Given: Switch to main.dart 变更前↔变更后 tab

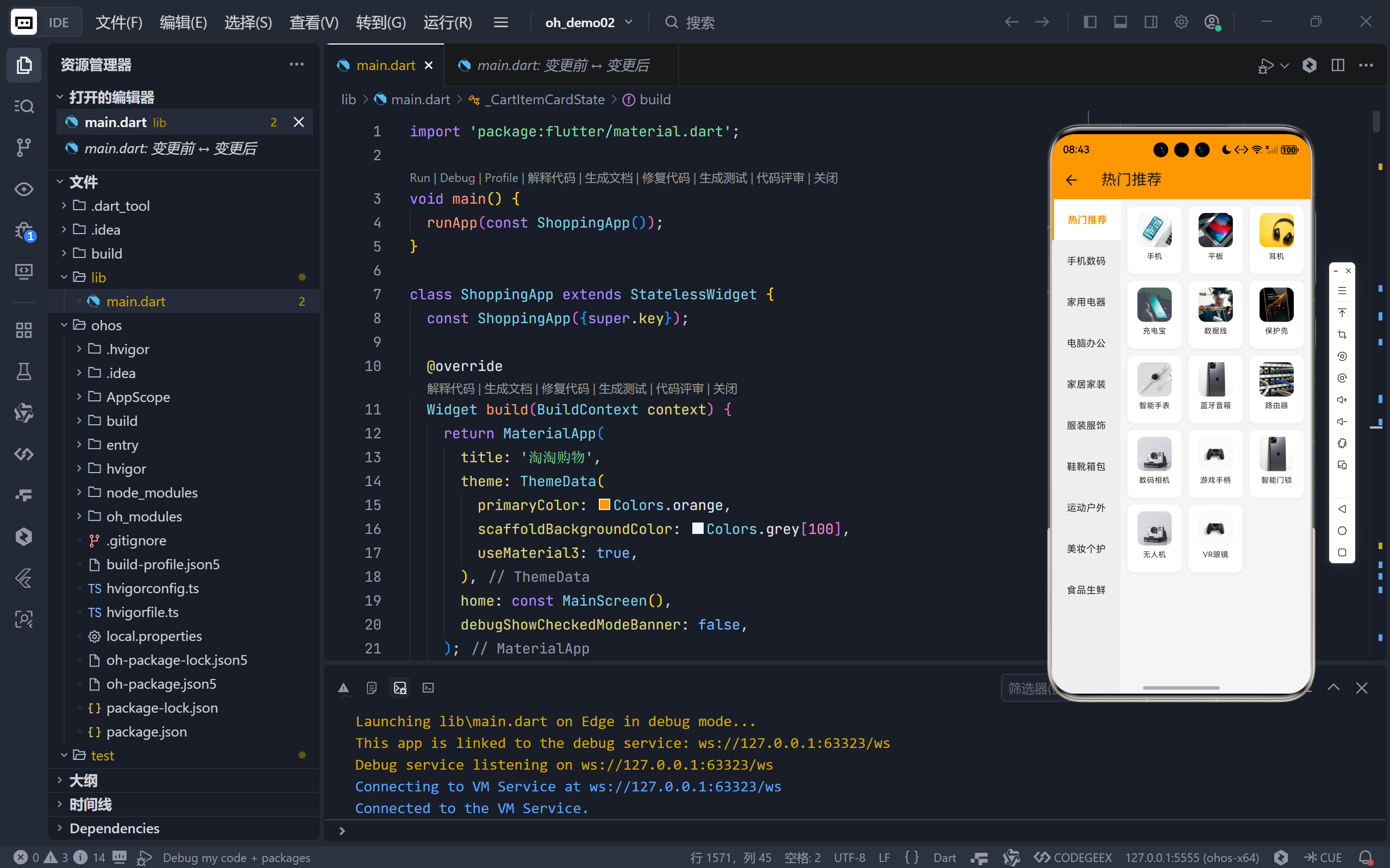Looking at the screenshot, I should point(562,65).
